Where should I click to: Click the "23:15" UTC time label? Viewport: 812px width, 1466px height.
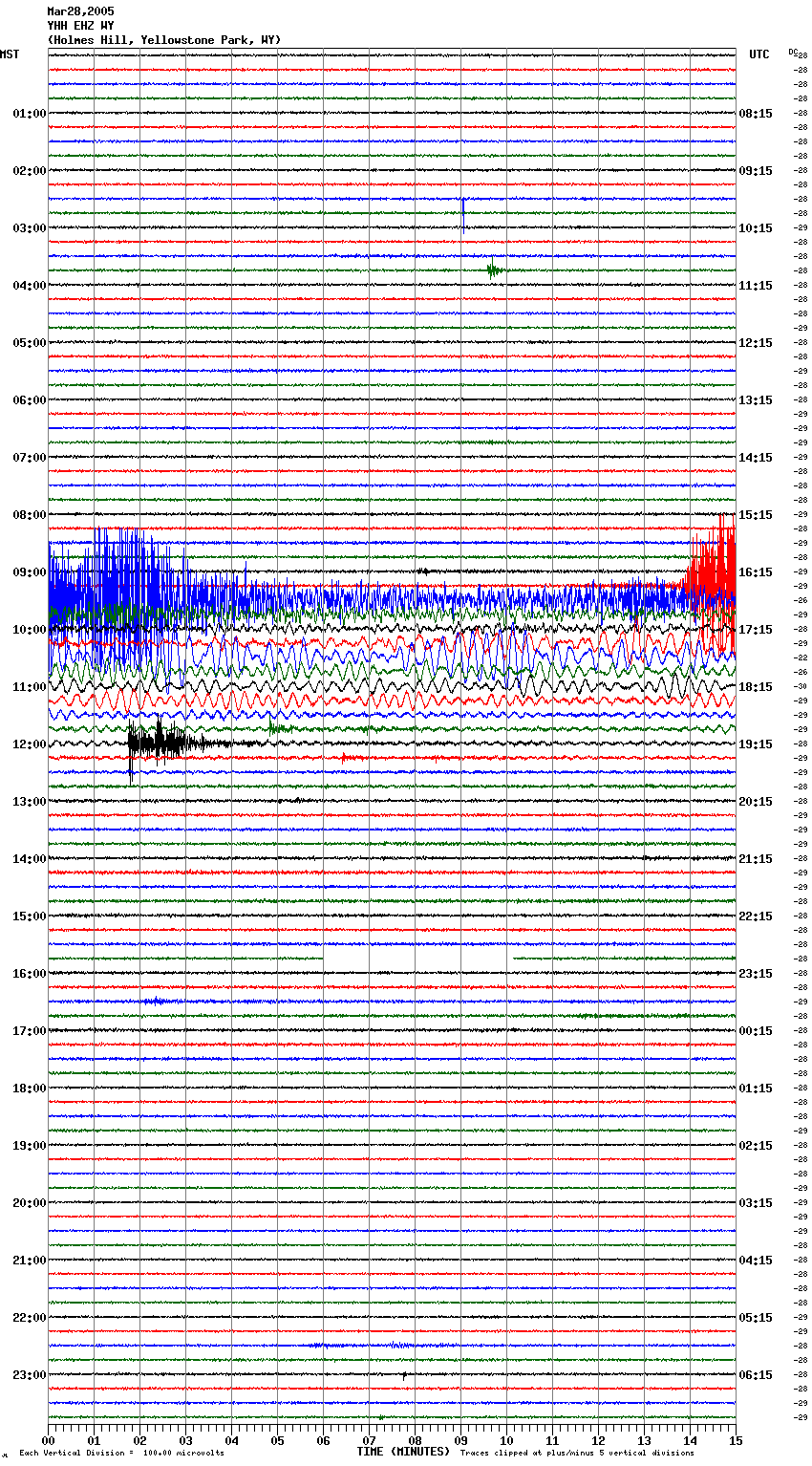click(756, 974)
